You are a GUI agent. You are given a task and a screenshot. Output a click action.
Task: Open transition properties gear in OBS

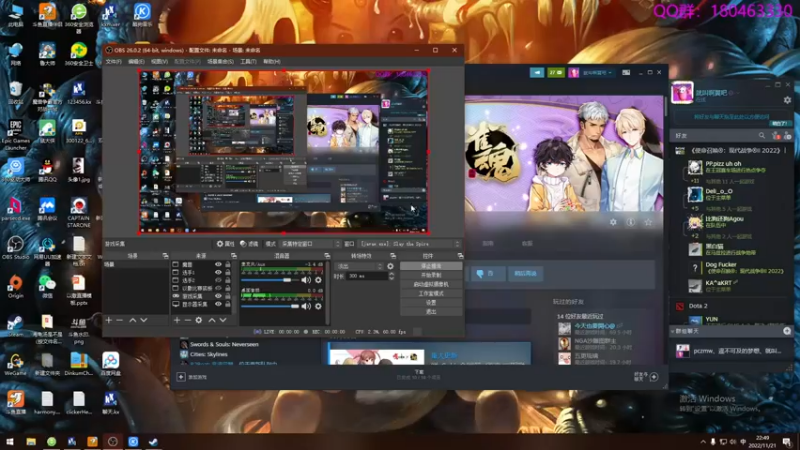pos(390,266)
